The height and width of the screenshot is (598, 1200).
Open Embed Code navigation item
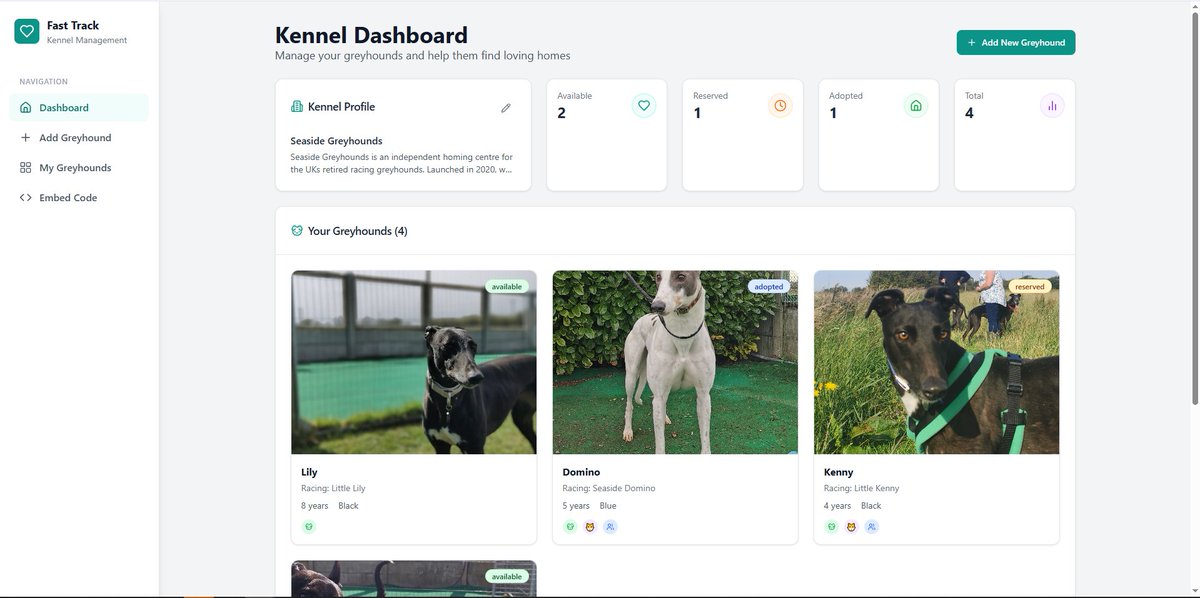pos(80,198)
